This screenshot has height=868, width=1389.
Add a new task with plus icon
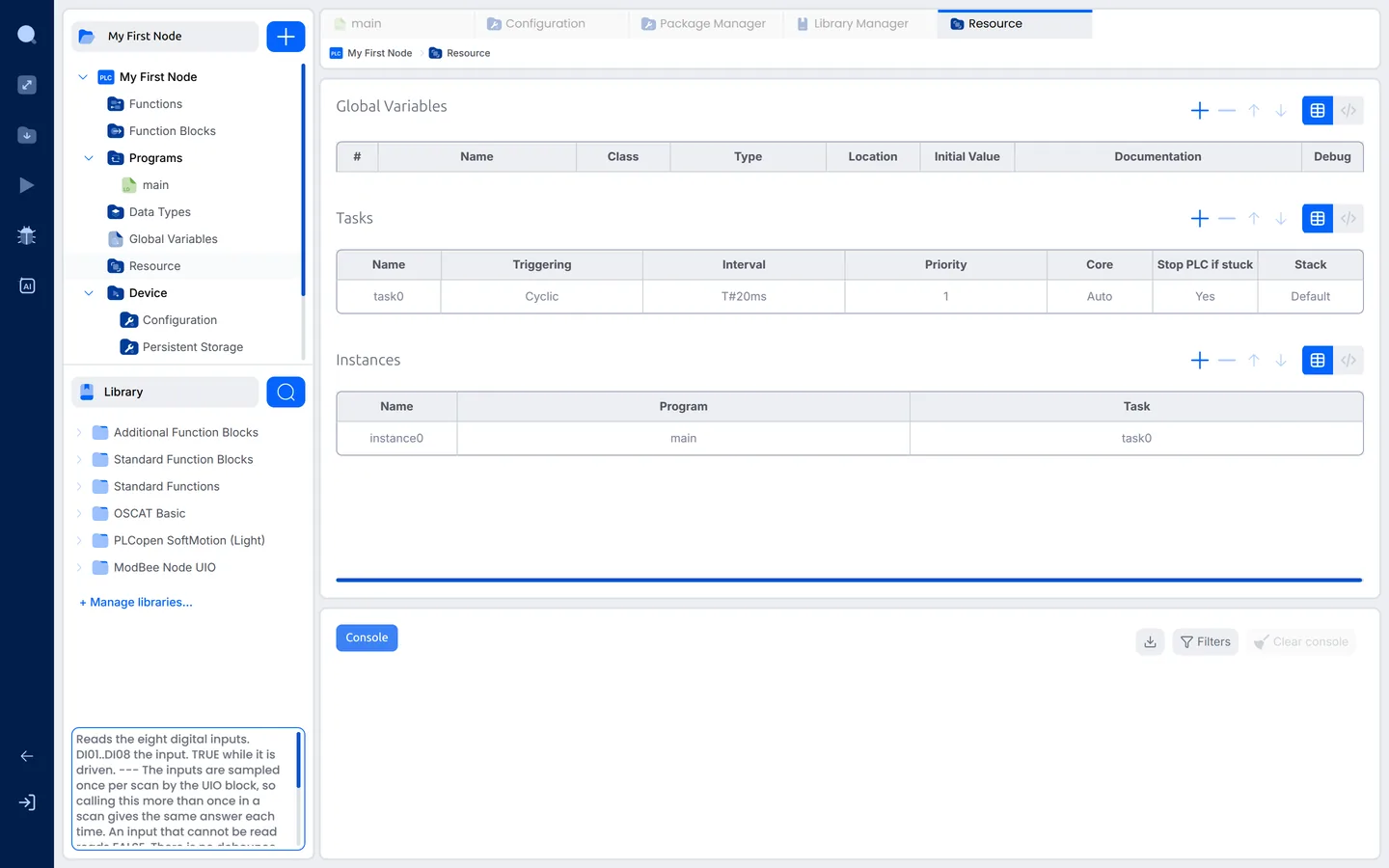point(1200,219)
